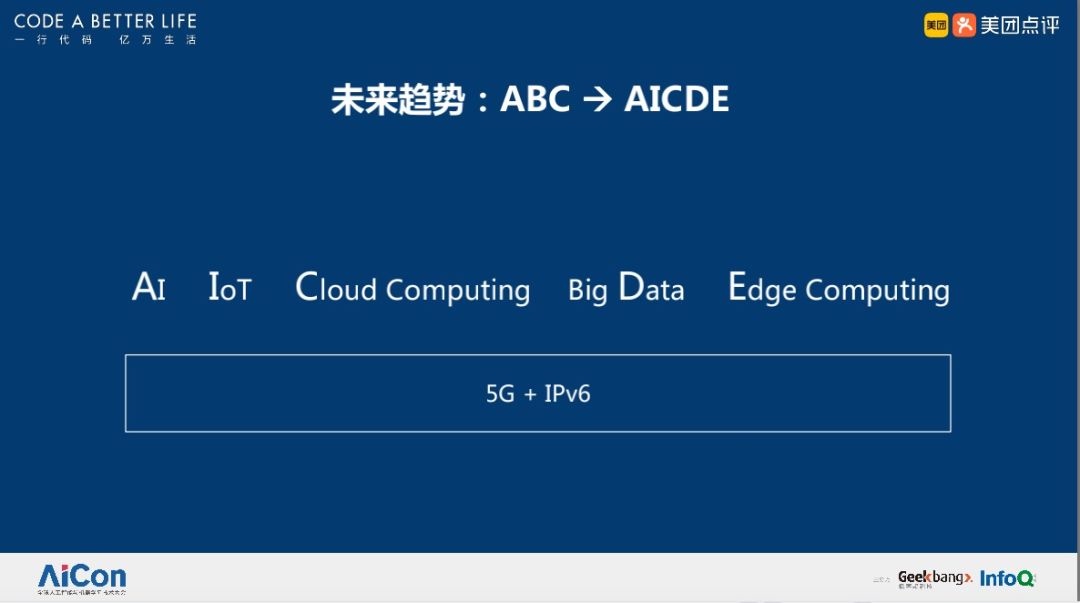This screenshot has height=603, width=1080.
Task: Click the 未来趋势 heading text
Action: (x=398, y=100)
